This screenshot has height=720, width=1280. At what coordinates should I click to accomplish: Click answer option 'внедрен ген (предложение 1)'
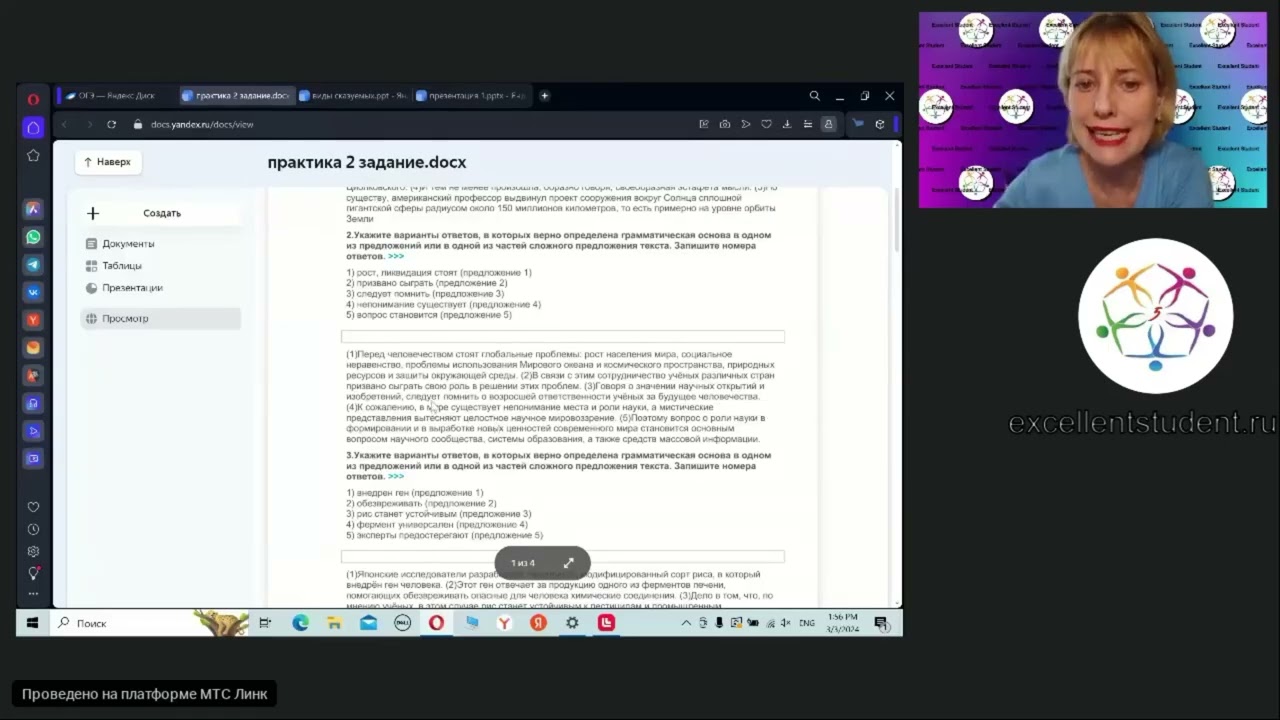[x=415, y=493]
